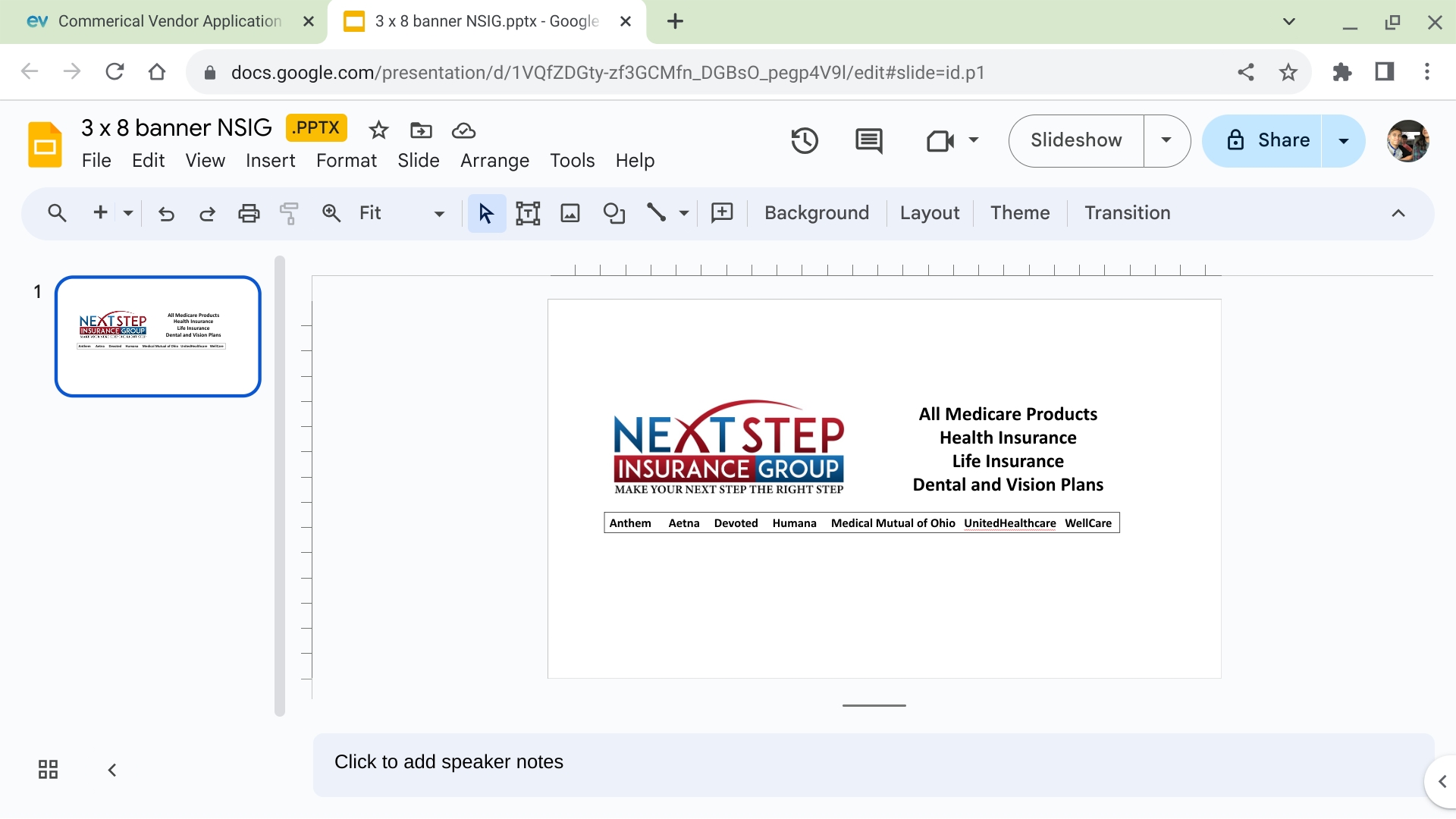The height and width of the screenshot is (819, 1456).
Task: Click the Transition button
Action: (x=1127, y=213)
